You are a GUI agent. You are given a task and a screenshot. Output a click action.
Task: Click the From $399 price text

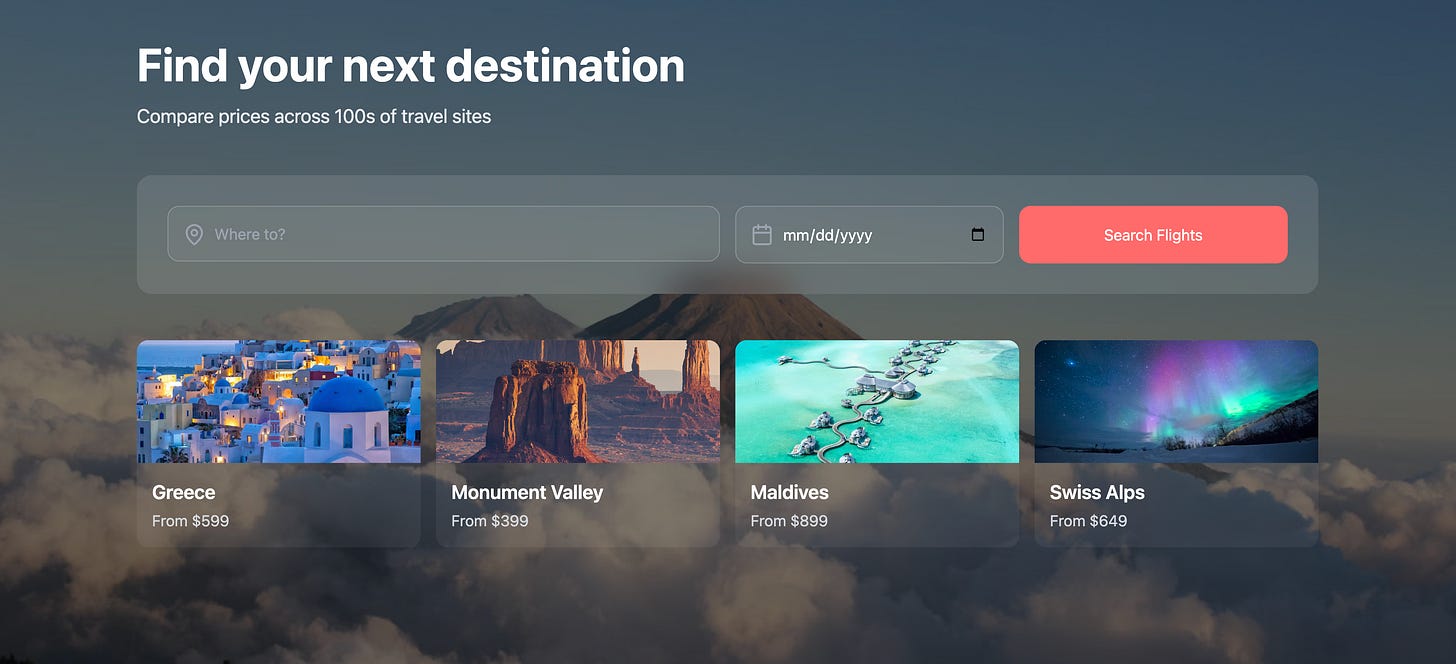(x=490, y=521)
